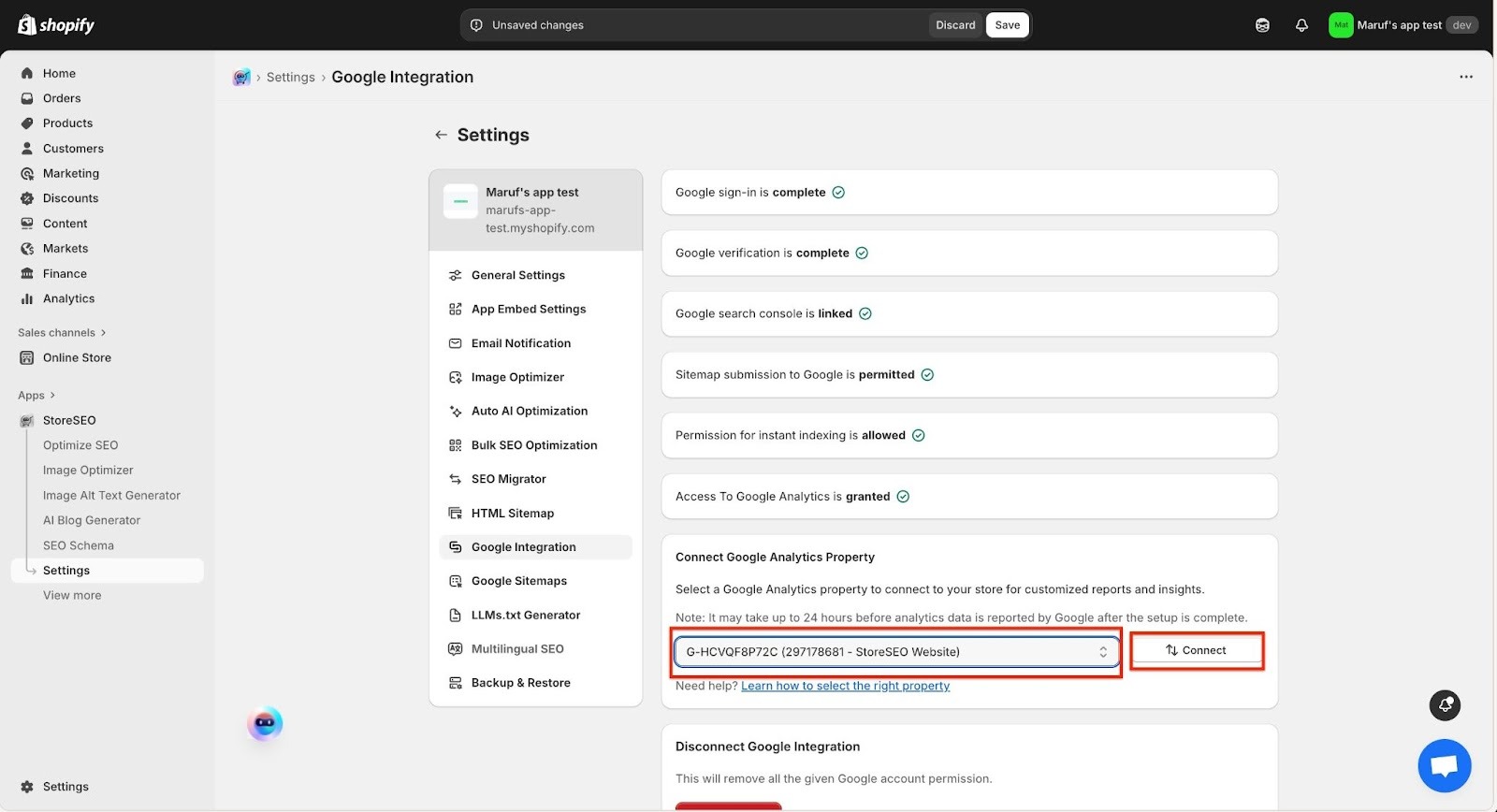Screen dimensions: 1497x812
Task: Click the Maruf's app test store card
Action: [535, 210]
